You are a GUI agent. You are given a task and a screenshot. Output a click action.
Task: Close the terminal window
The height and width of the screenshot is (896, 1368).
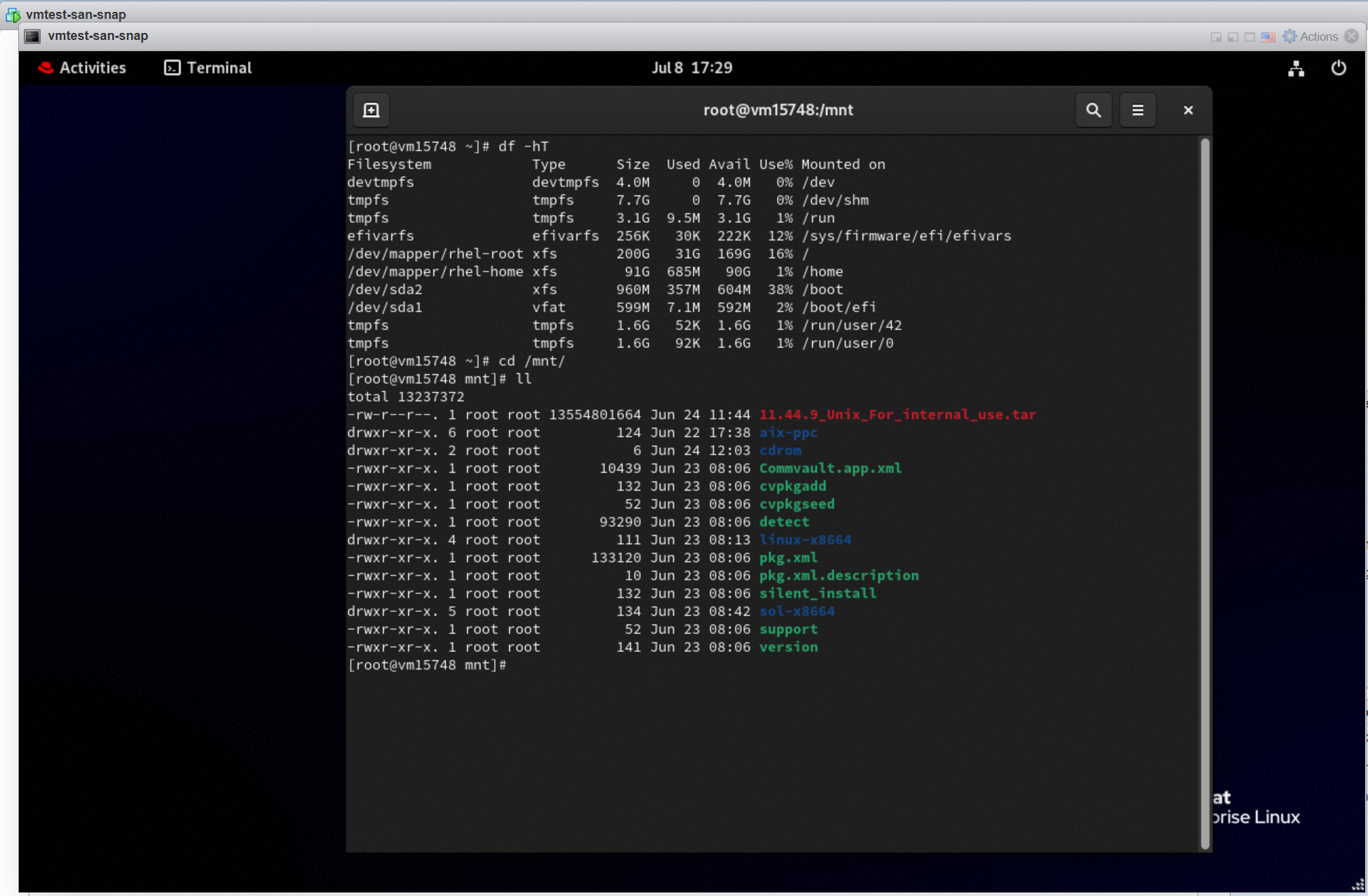pos(1188,110)
